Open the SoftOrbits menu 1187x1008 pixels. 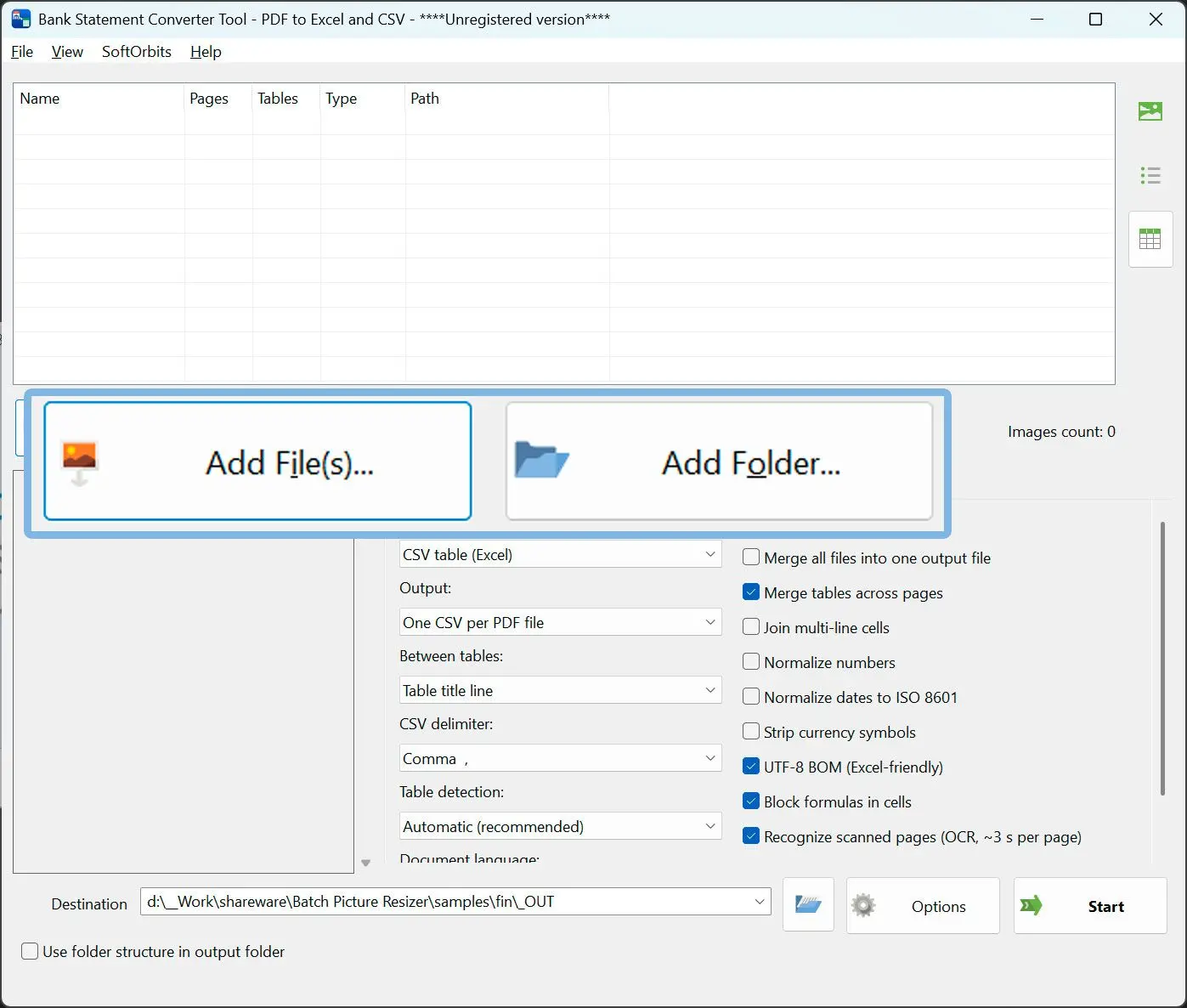[x=137, y=52]
